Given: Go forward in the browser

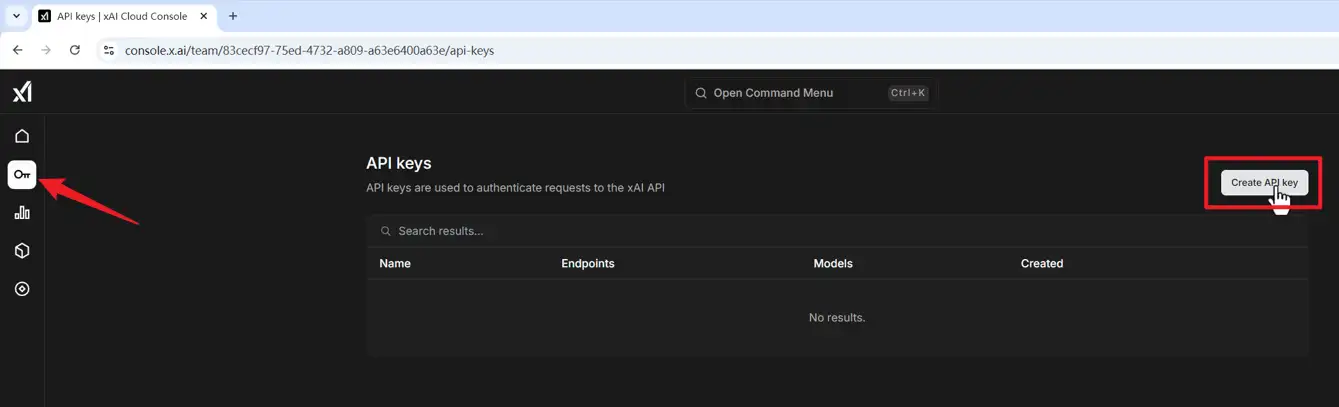Looking at the screenshot, I should (x=46, y=50).
